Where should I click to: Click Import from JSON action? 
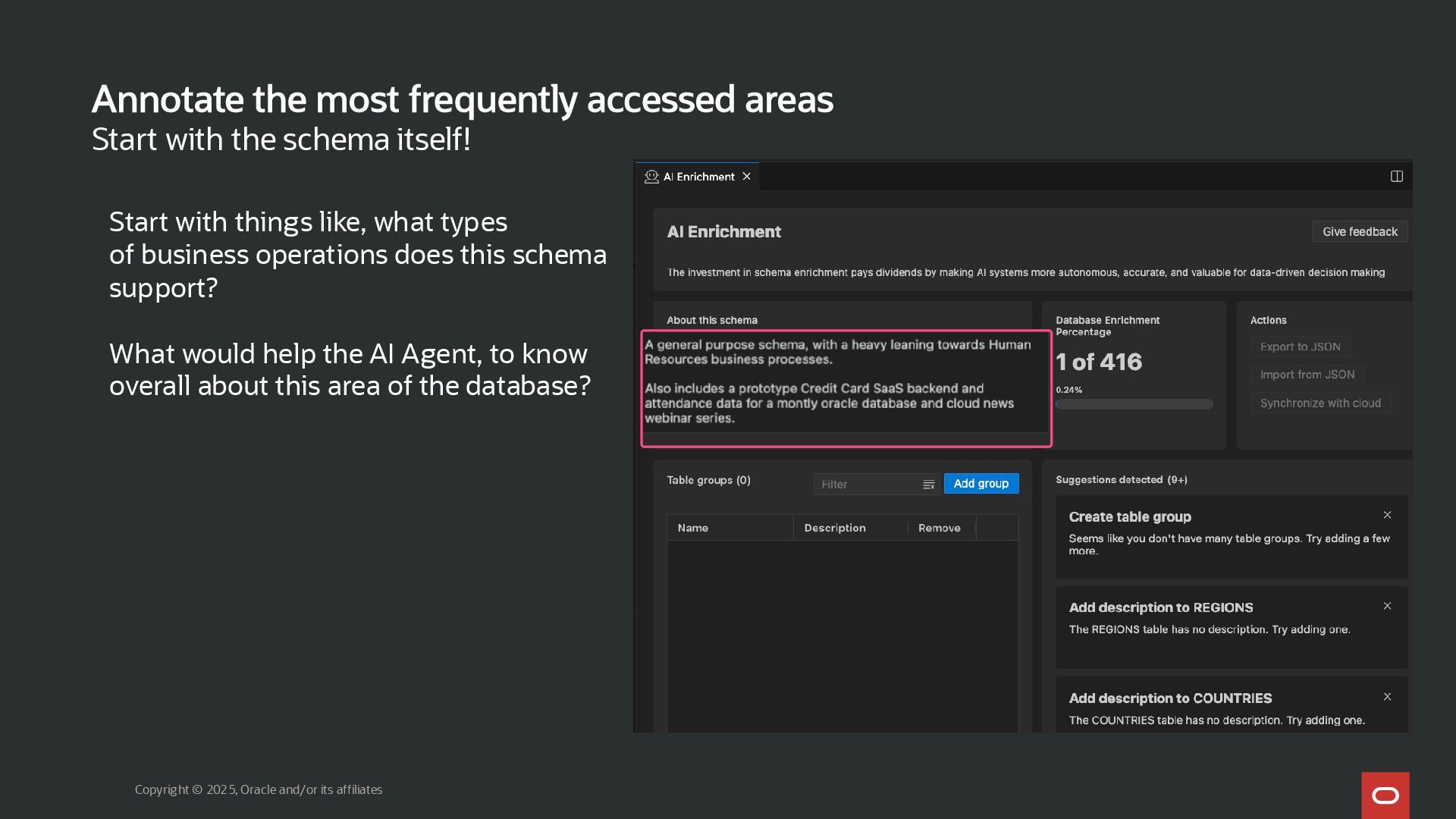pyautogui.click(x=1307, y=375)
